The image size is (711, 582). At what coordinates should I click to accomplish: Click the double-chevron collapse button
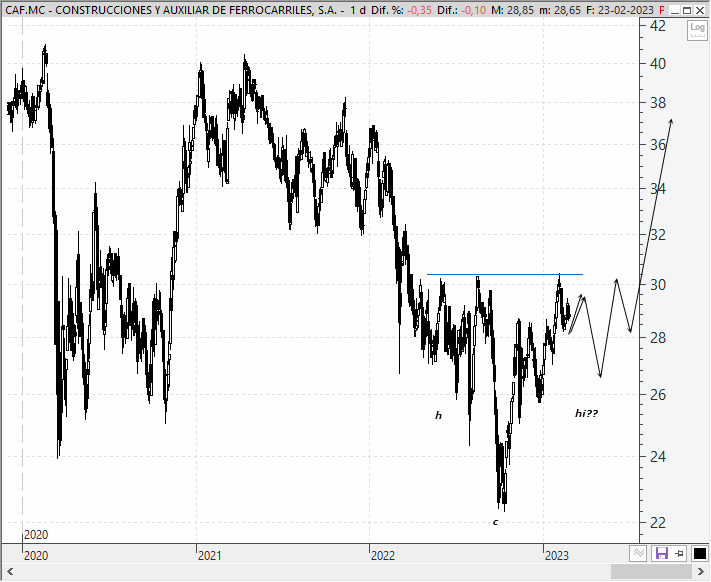point(638,553)
